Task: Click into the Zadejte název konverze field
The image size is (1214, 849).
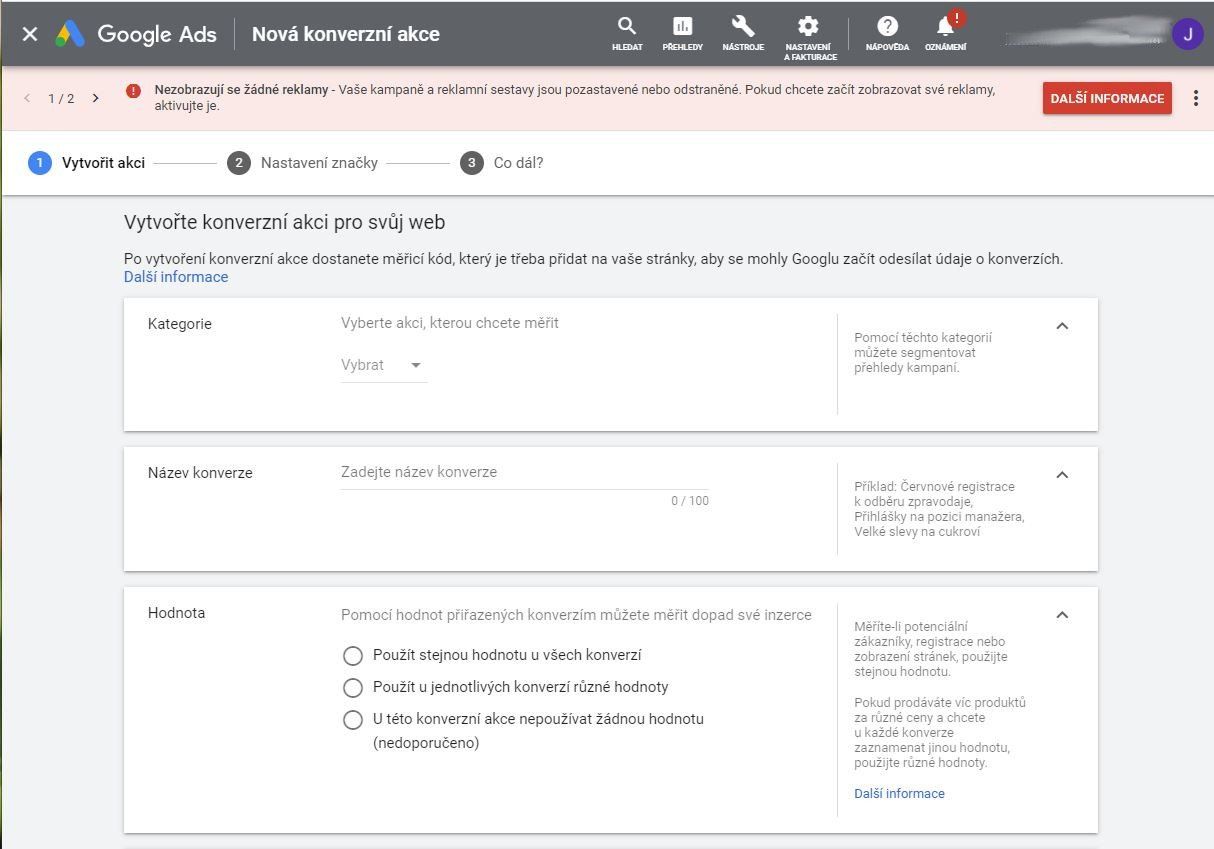Action: [525, 472]
